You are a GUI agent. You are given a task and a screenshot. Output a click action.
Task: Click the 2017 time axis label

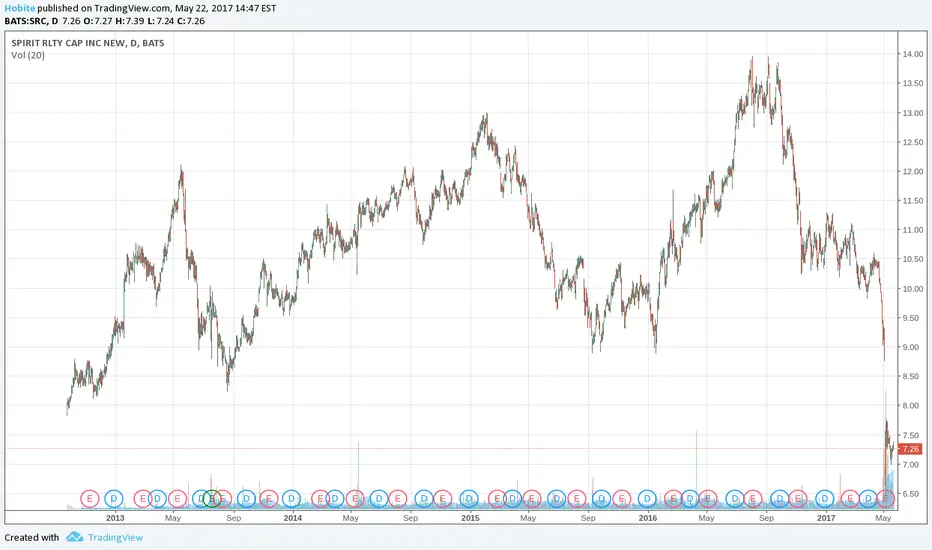[x=826, y=518]
